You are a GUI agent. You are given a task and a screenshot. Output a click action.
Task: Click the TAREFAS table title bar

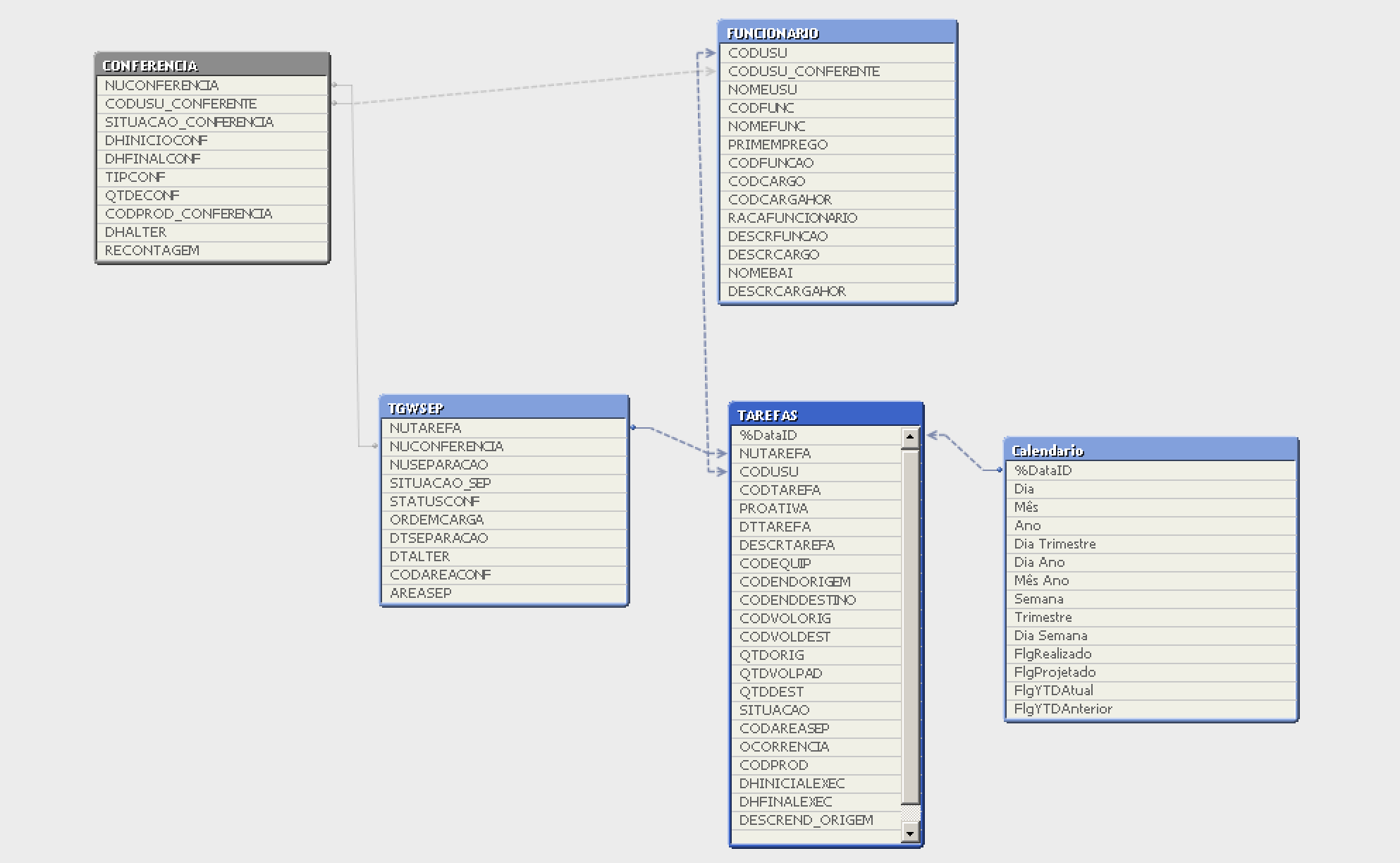[825, 415]
